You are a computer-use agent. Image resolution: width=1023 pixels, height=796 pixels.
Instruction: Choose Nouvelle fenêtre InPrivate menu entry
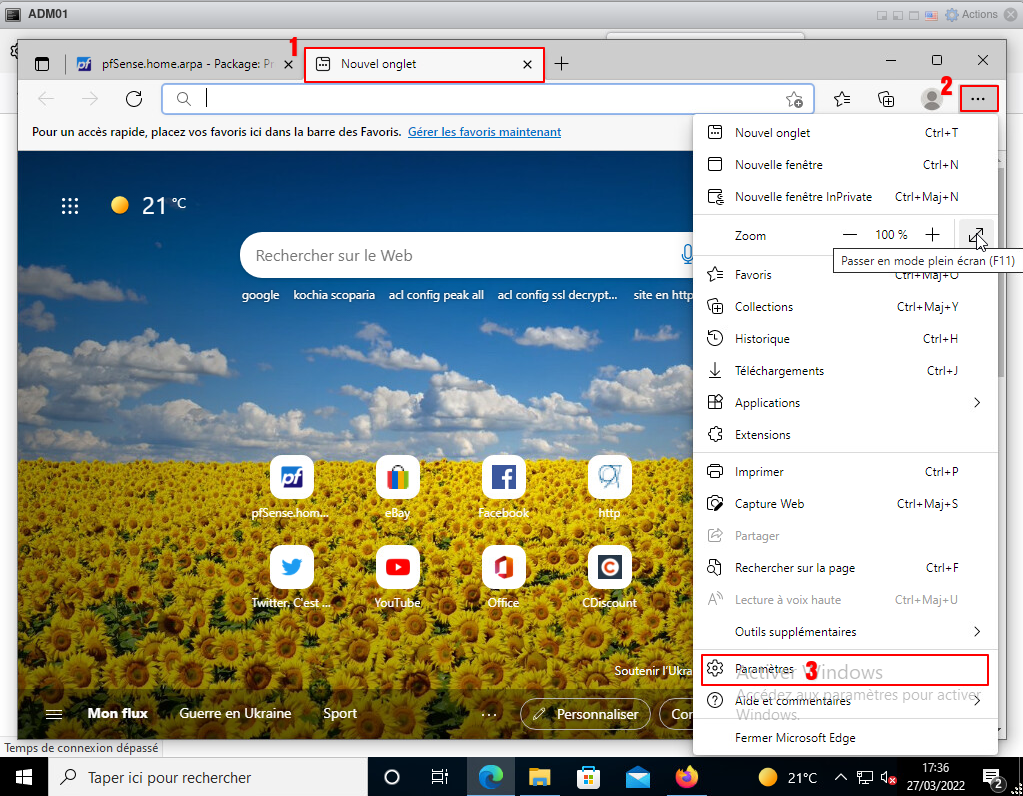pyautogui.click(x=803, y=197)
